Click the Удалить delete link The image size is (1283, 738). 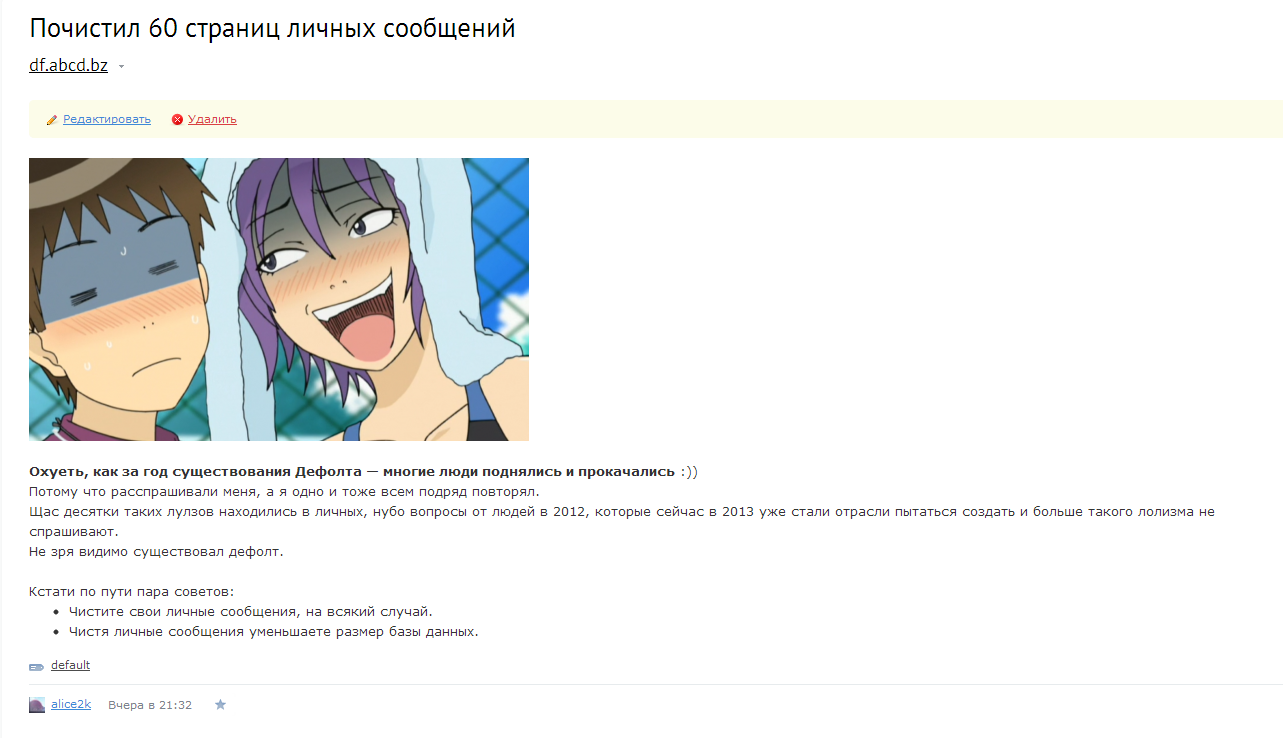click(x=212, y=119)
